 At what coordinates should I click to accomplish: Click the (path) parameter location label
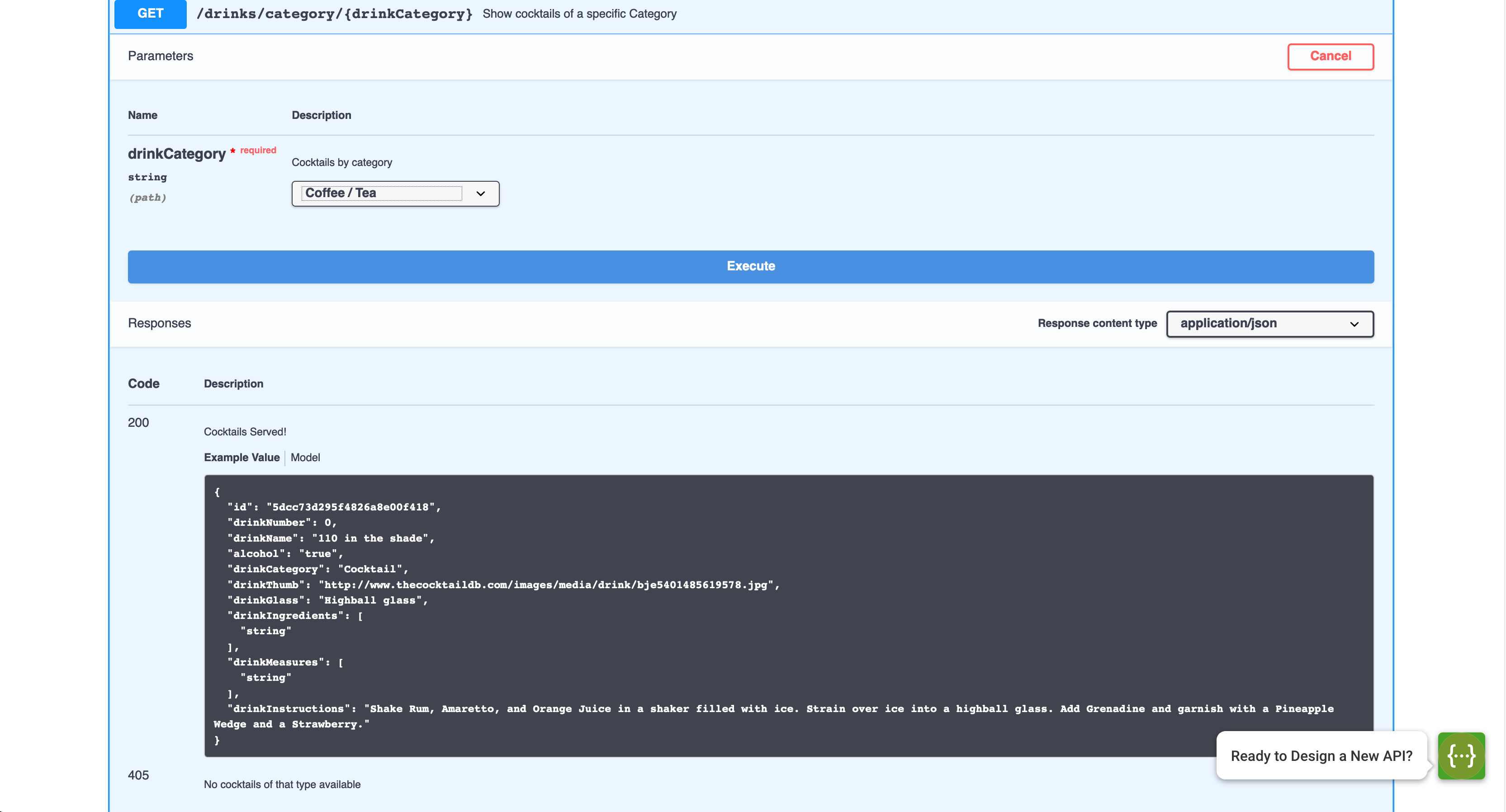147,198
